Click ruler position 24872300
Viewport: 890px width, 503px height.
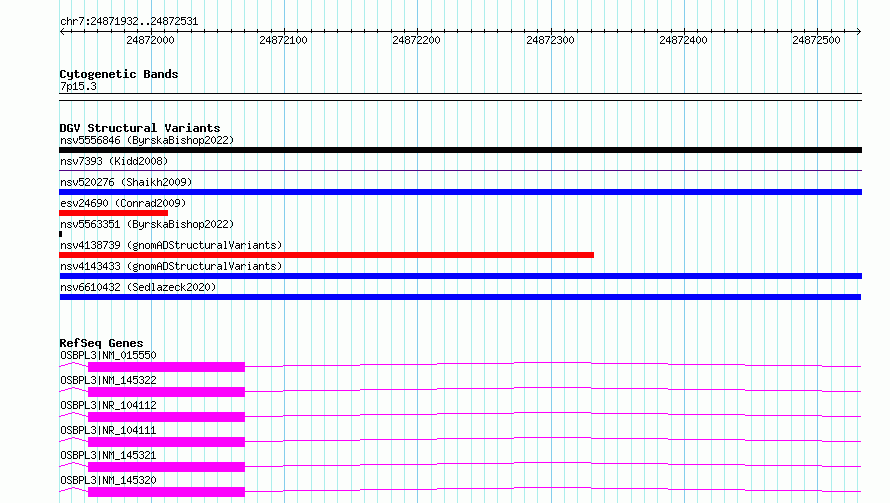coord(551,40)
